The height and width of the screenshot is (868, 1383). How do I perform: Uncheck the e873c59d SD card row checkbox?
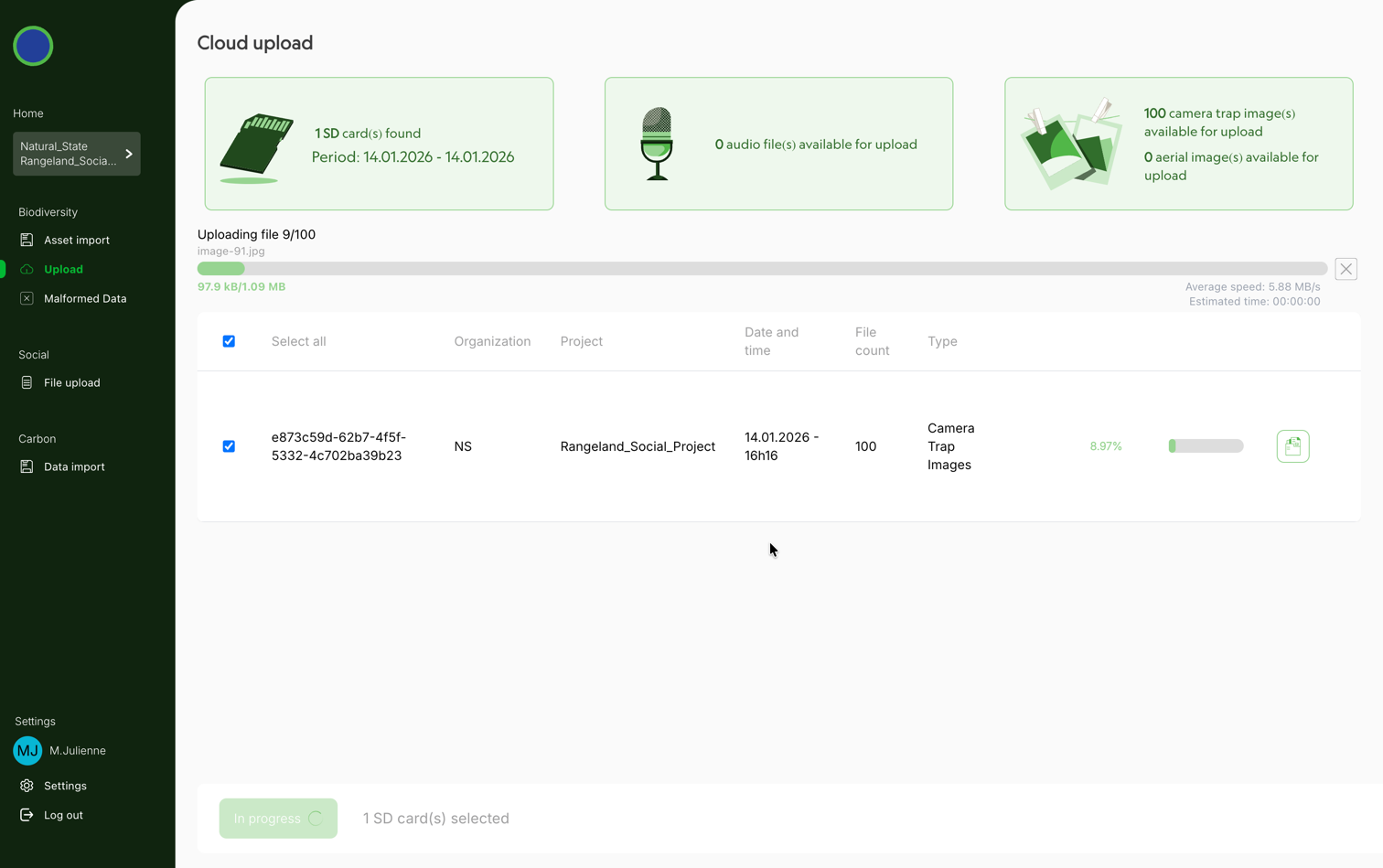[x=229, y=446]
